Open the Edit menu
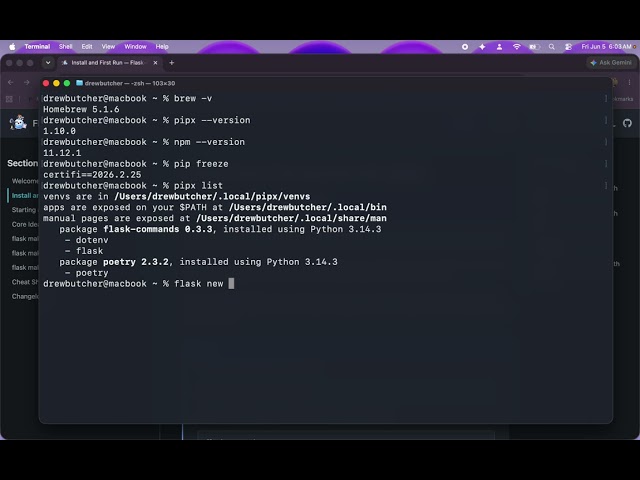 87,47
